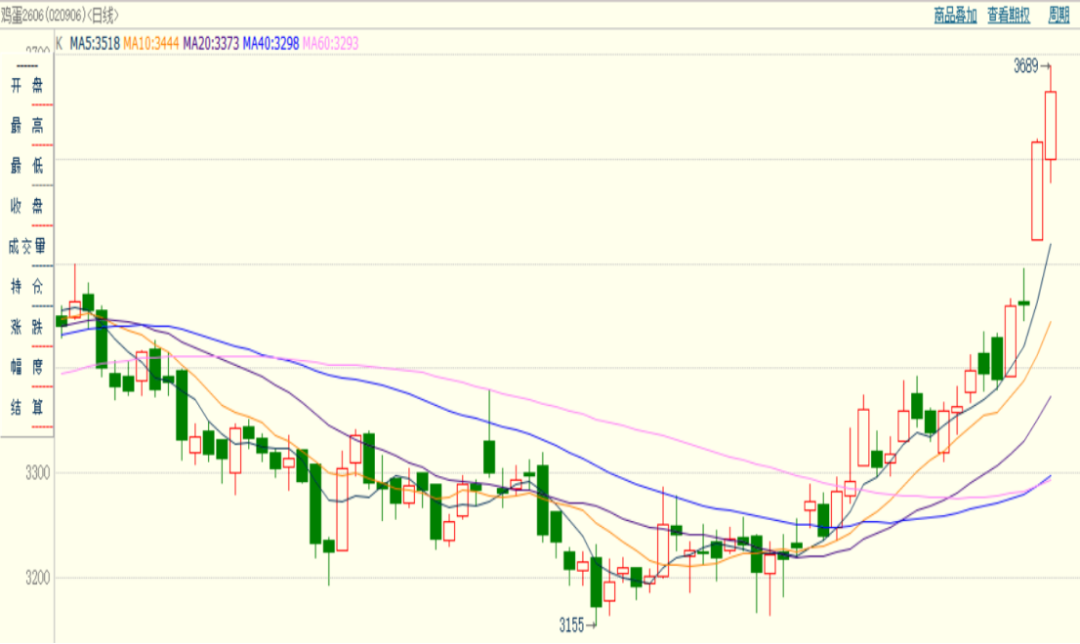Click the 收盘 row in info panel

coord(27,205)
